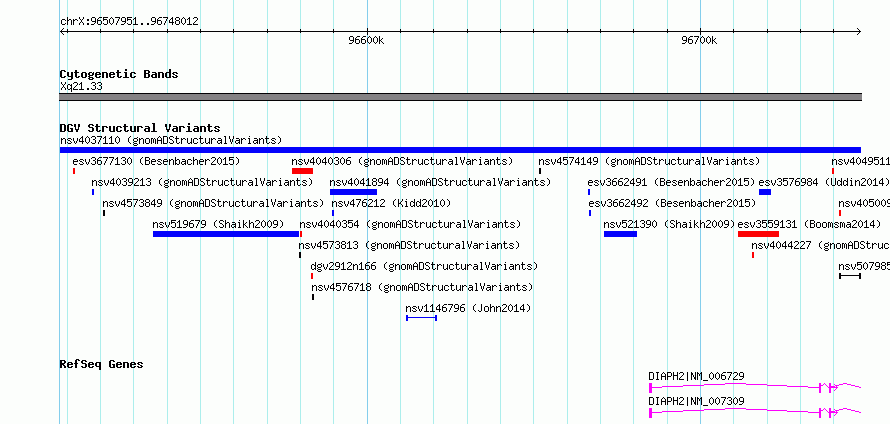Open the nsv4037110 (gnomADStructuralVariants) label
Screen dimensions: 890x424
coord(171,140)
